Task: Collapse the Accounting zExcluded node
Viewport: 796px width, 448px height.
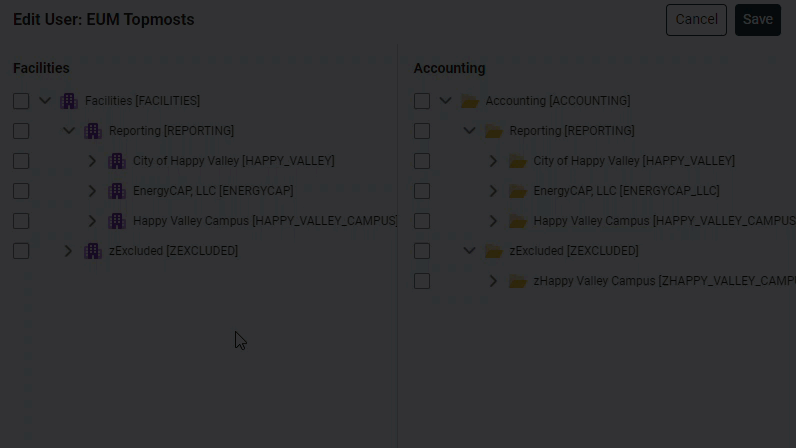Action: tap(469, 250)
